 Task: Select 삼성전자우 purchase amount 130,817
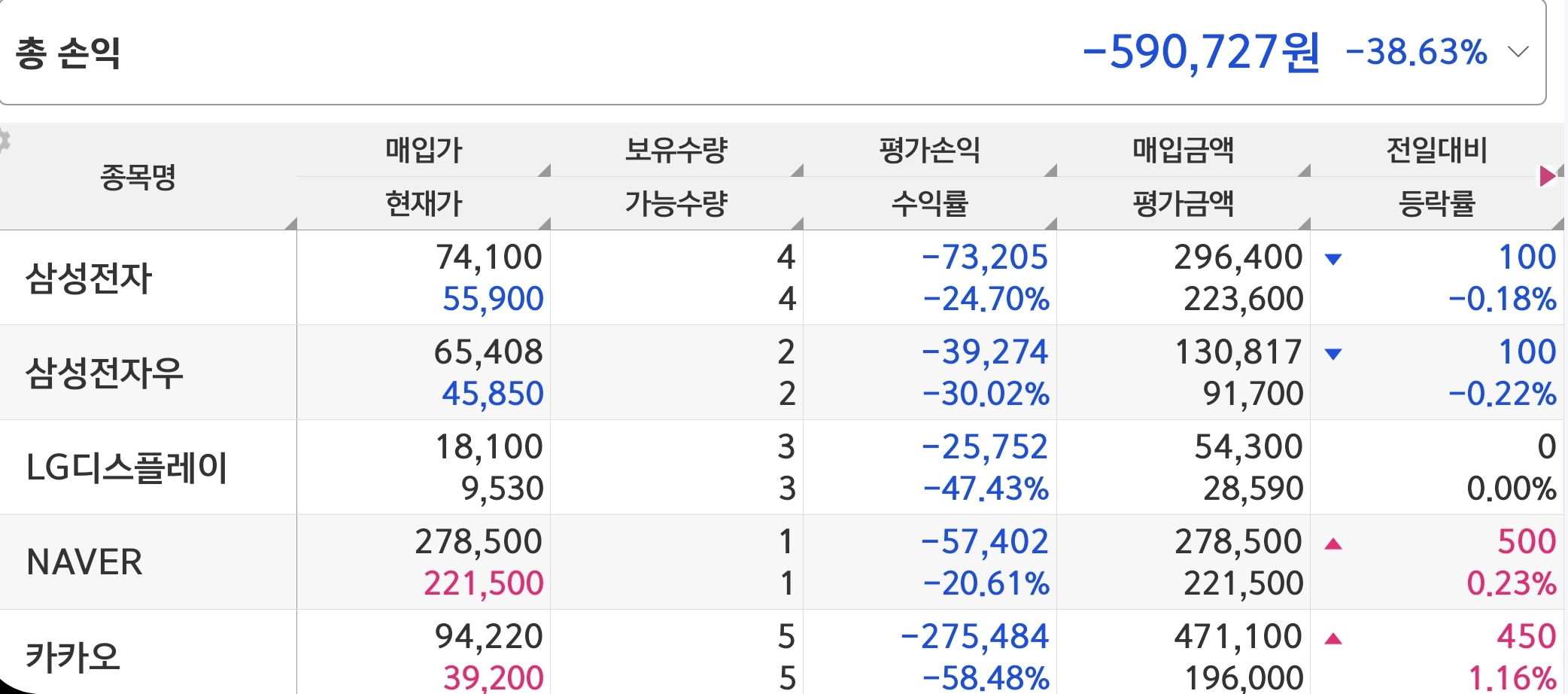pyautogui.click(x=1238, y=352)
